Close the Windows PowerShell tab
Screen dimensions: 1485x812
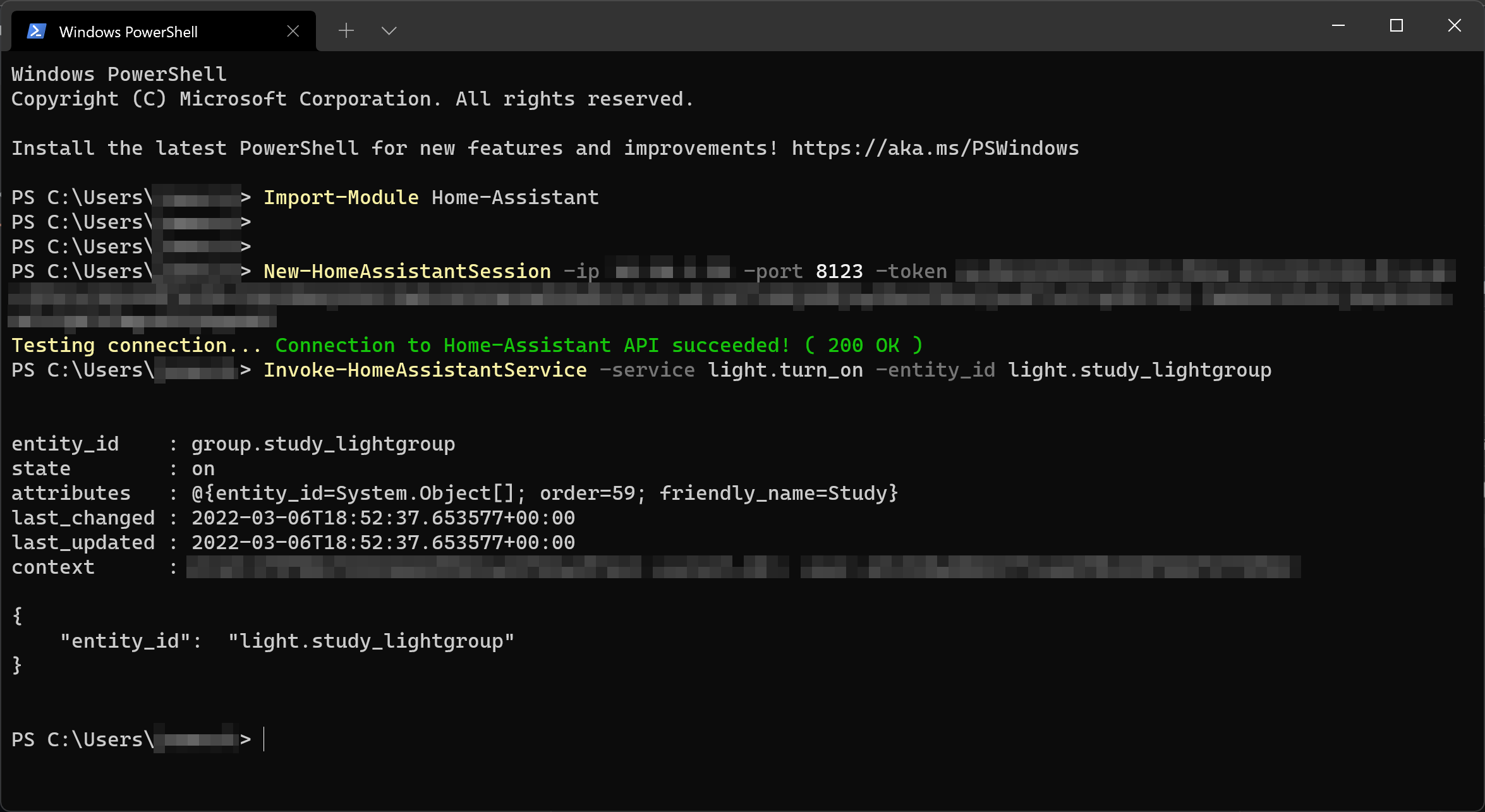(293, 31)
